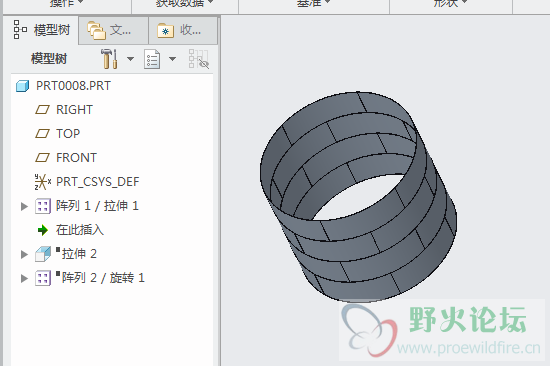Open dropdown arrow beside hammer settings icon
This screenshot has width=550, height=366.
(130, 59)
